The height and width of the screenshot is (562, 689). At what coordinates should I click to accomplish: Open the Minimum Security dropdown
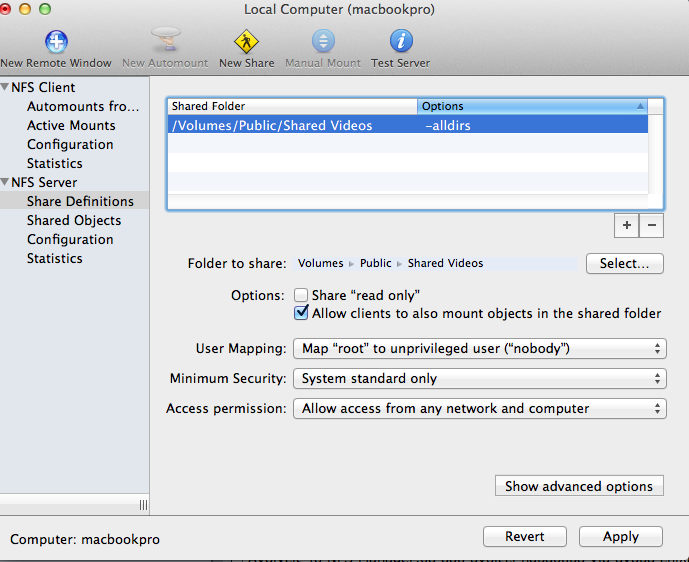(479, 379)
